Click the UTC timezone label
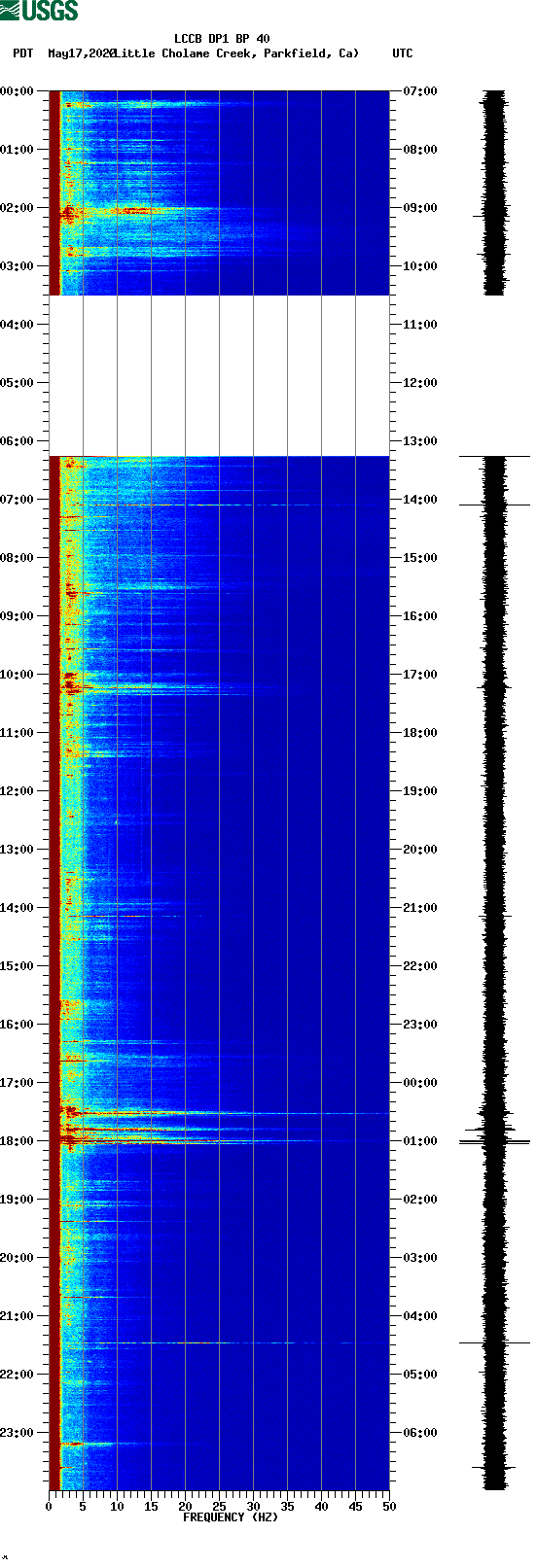Image resolution: width=537 pixels, height=1568 pixels. point(403,53)
